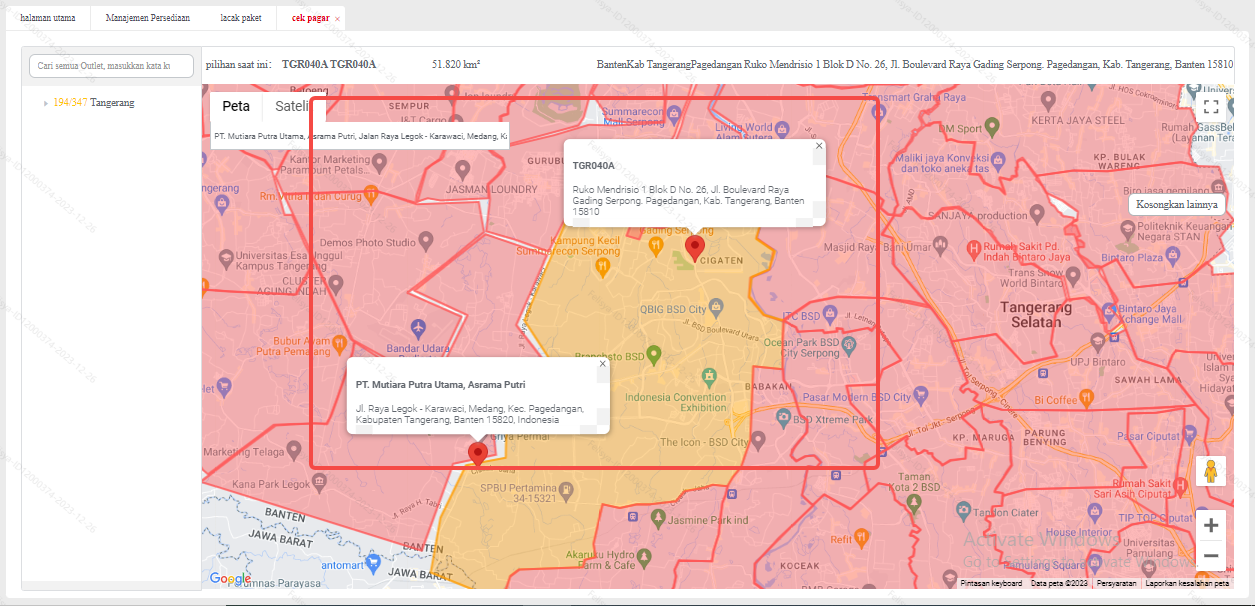Screen dimensions: 1255x606
Task: Switch map view to Peta
Action: 236,106
